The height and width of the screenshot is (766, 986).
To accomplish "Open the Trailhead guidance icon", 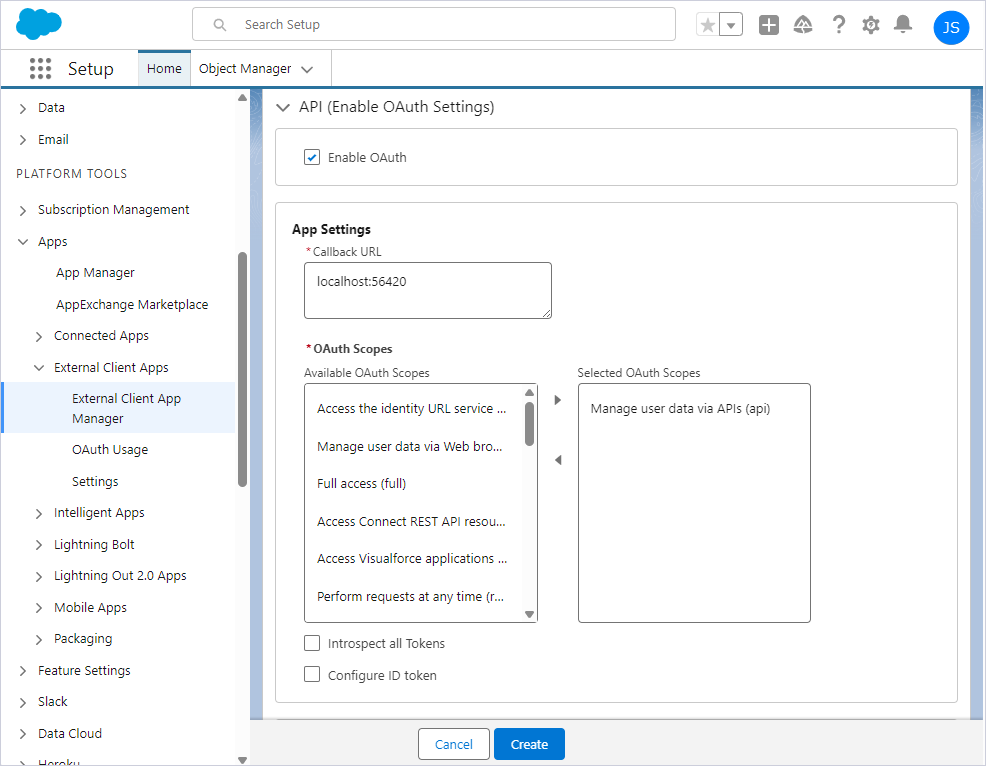I will pos(803,25).
